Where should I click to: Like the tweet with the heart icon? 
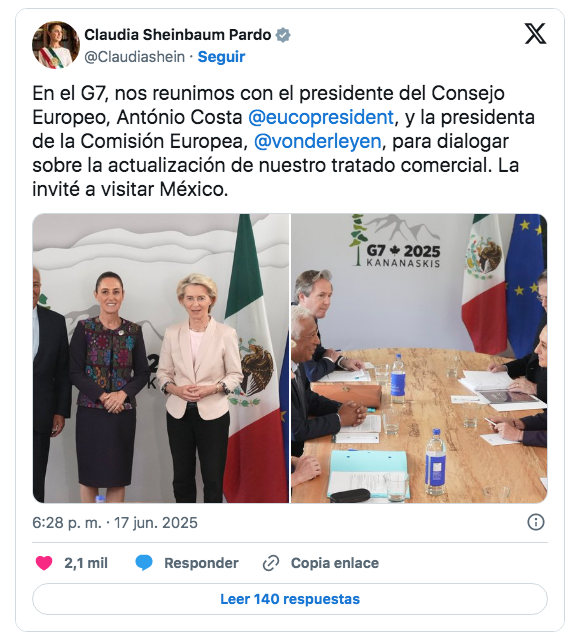coord(44,563)
